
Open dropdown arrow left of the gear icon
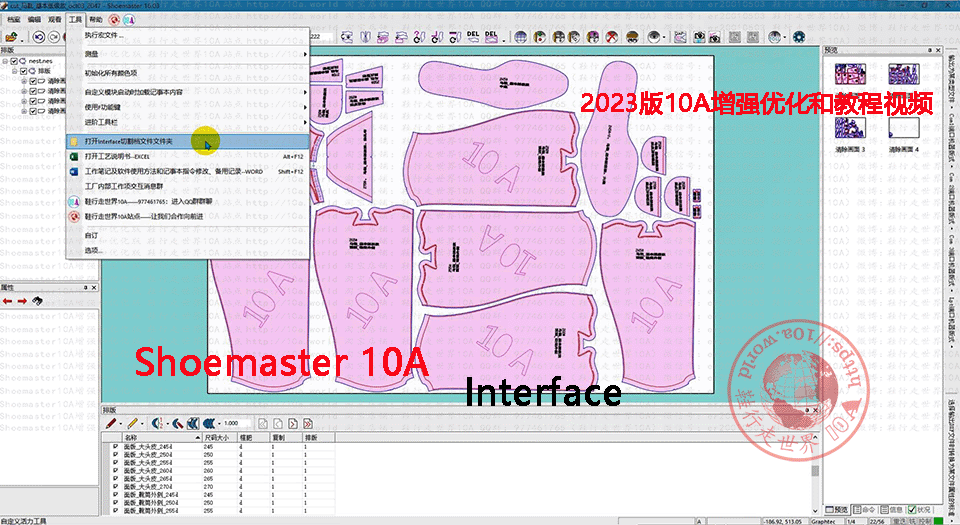click(x=785, y=38)
